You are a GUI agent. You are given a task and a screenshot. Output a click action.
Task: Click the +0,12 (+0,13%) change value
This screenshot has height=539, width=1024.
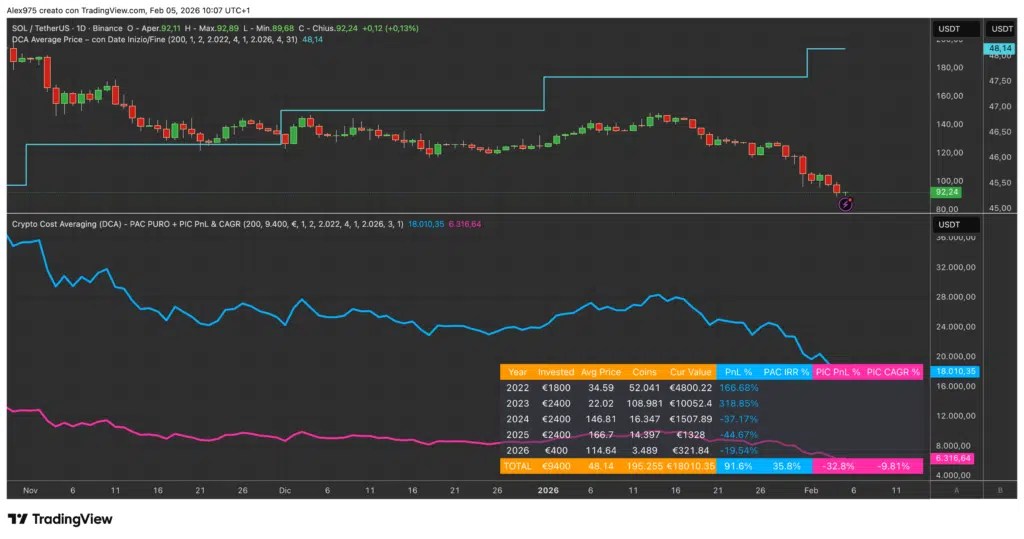[391, 28]
